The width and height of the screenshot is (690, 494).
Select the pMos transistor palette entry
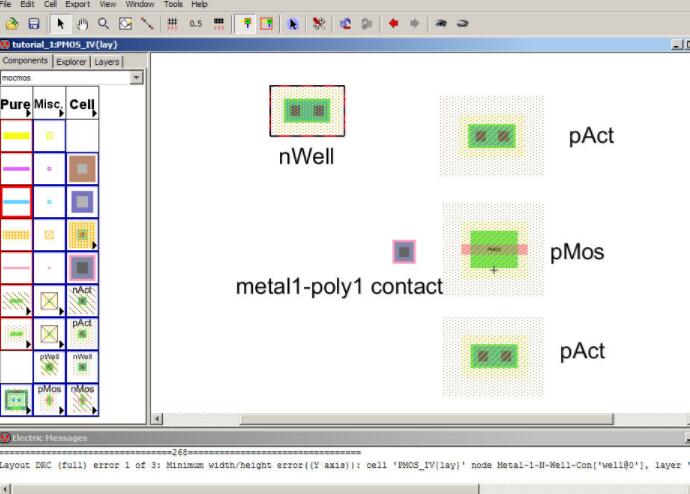click(49, 397)
